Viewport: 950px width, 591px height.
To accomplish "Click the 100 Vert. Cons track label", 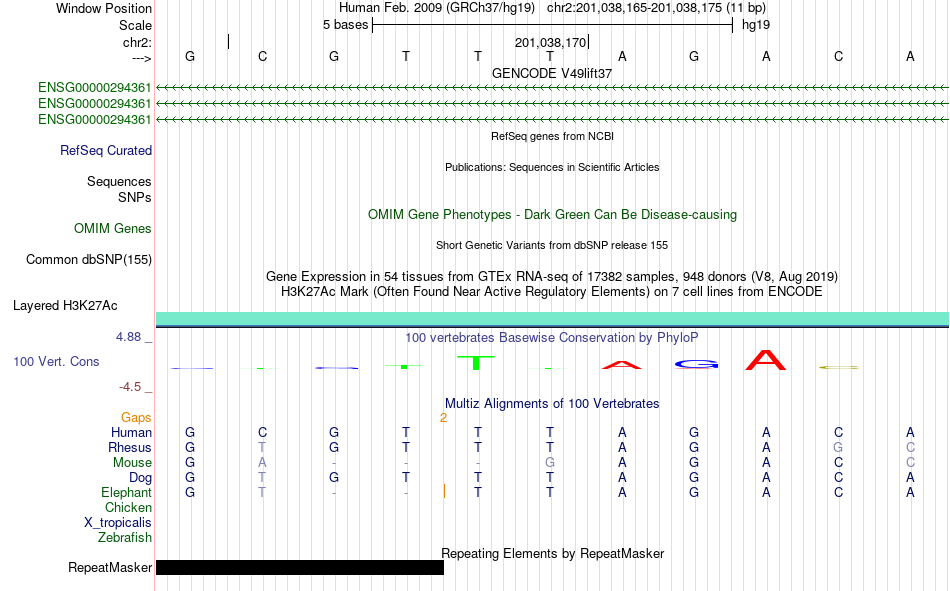I will pos(56,362).
